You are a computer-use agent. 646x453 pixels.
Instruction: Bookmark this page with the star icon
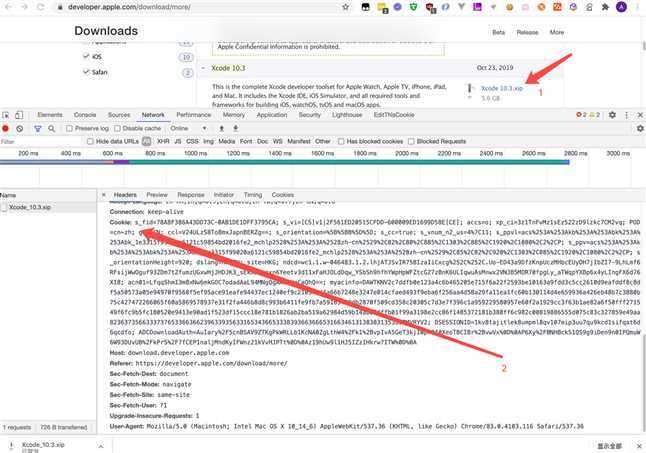pyautogui.click(x=346, y=7)
